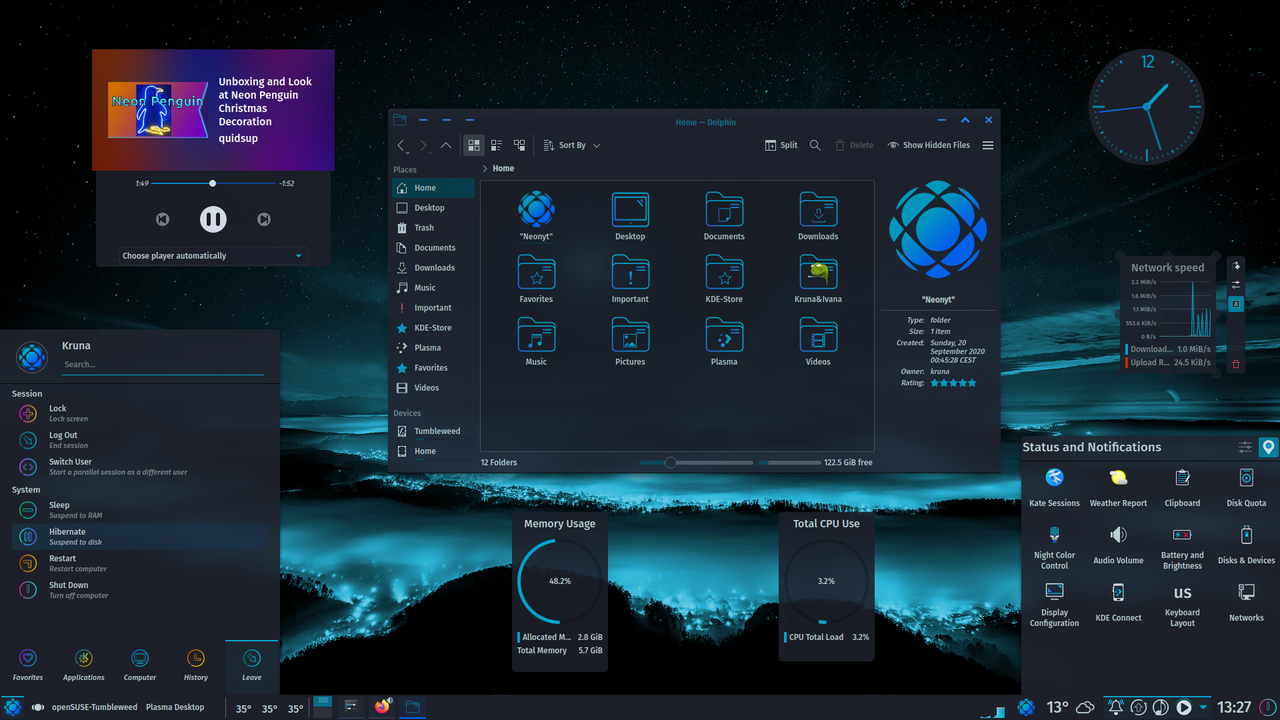Select the compact view mode in Dolphin
1280x720 pixels.
(x=496, y=145)
